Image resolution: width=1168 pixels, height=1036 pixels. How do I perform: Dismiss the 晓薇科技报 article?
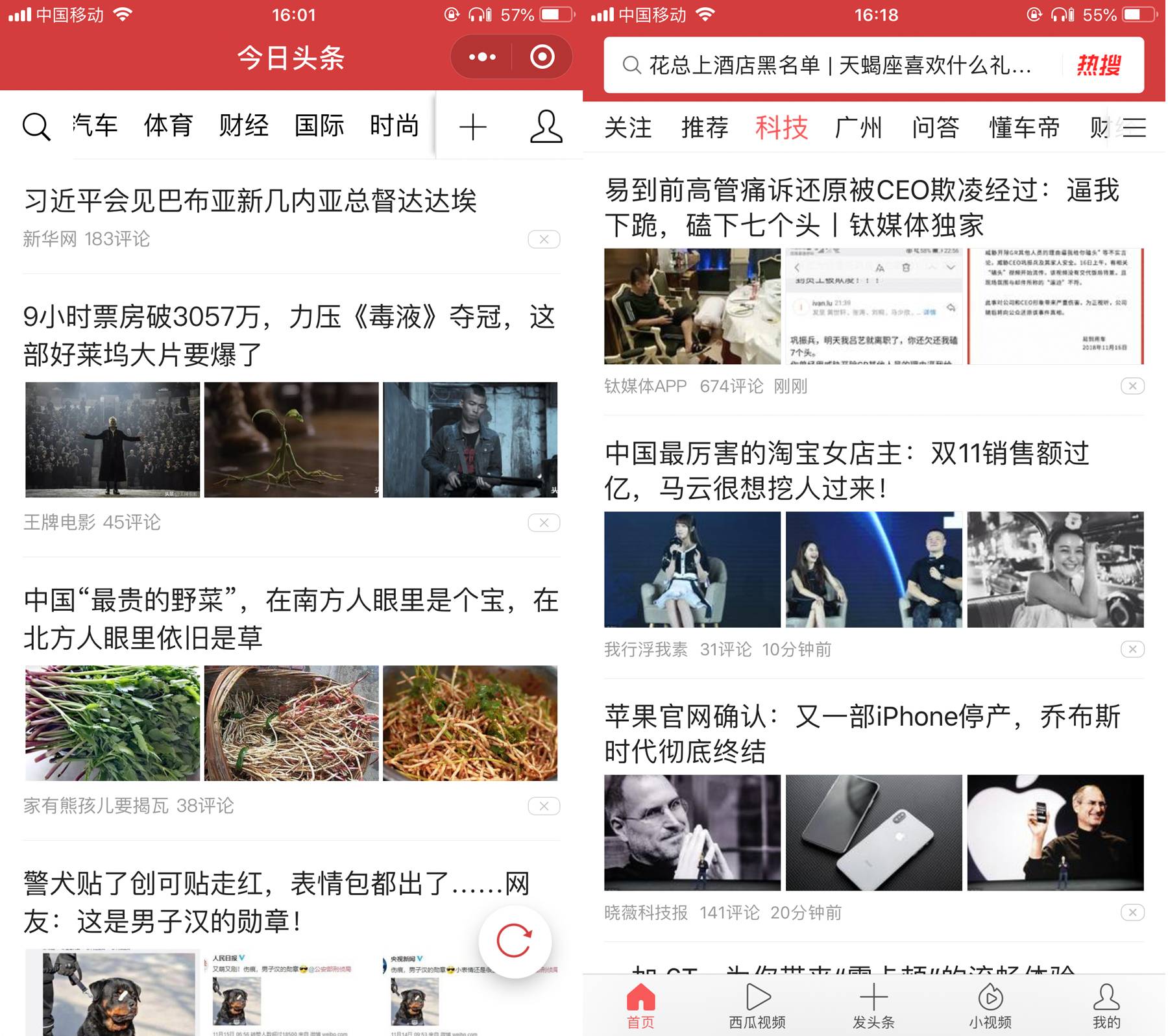1132,913
